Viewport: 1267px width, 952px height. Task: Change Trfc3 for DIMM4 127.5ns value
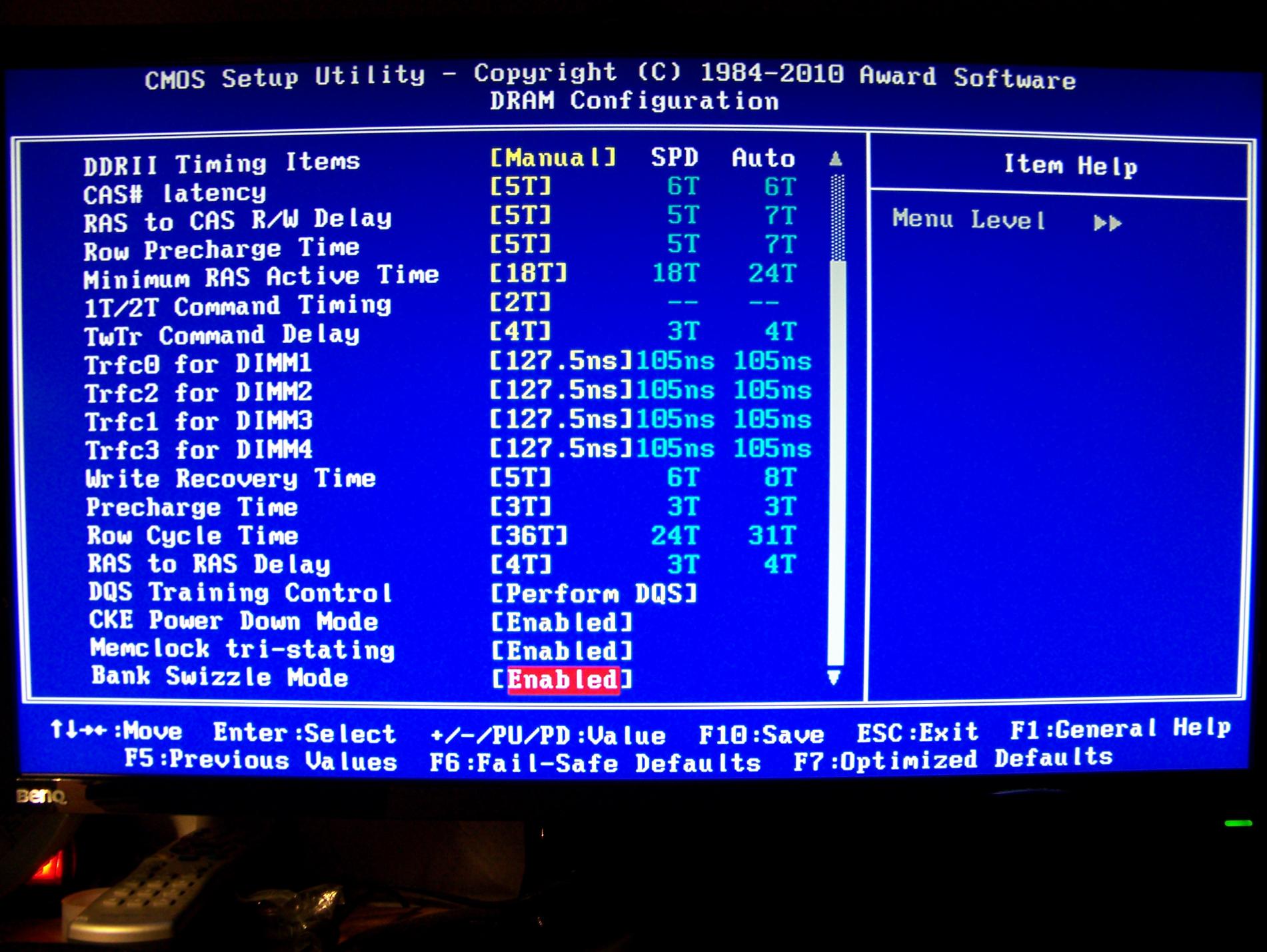tap(561, 448)
